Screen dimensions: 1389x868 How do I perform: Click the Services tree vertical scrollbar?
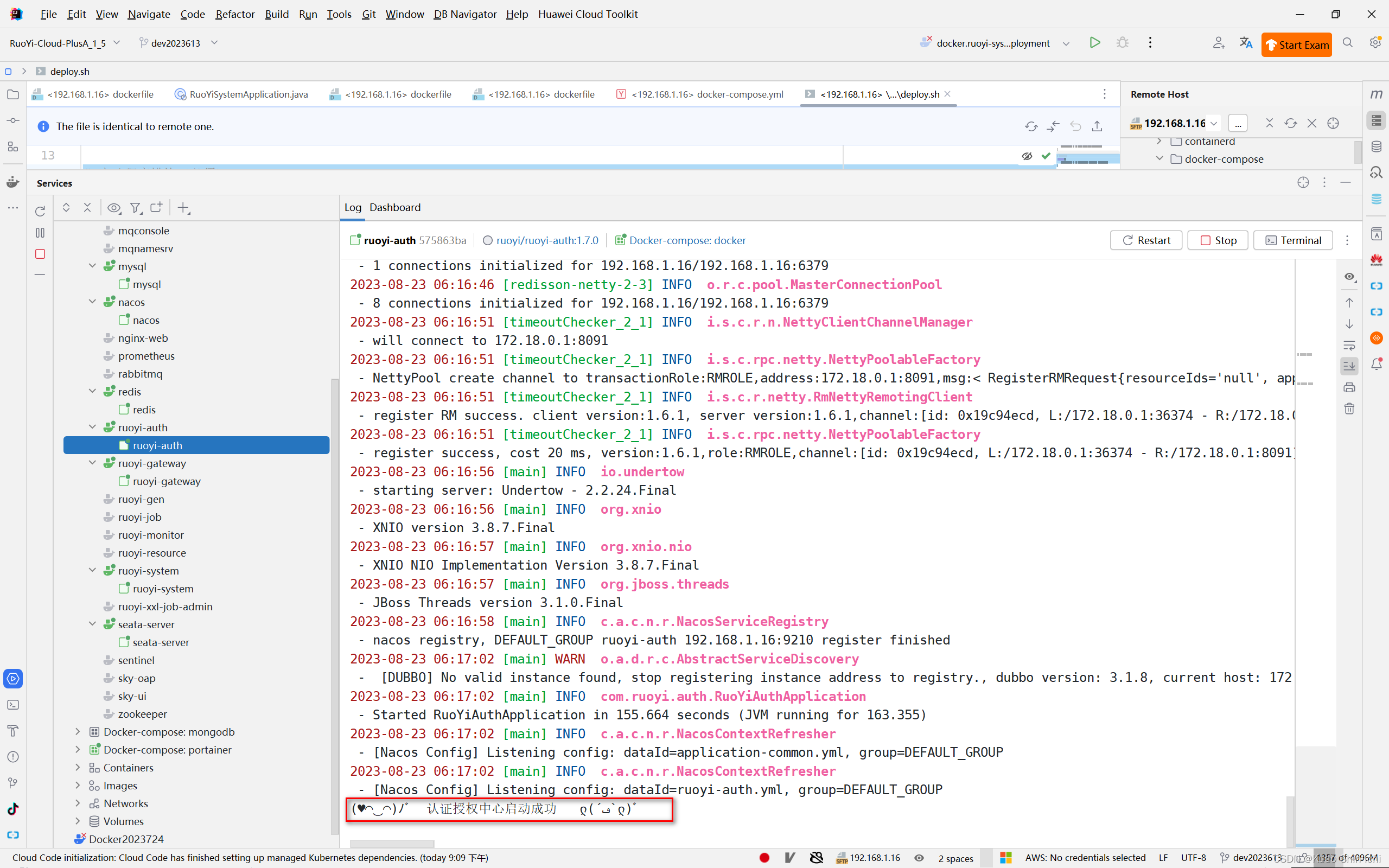[335, 606]
